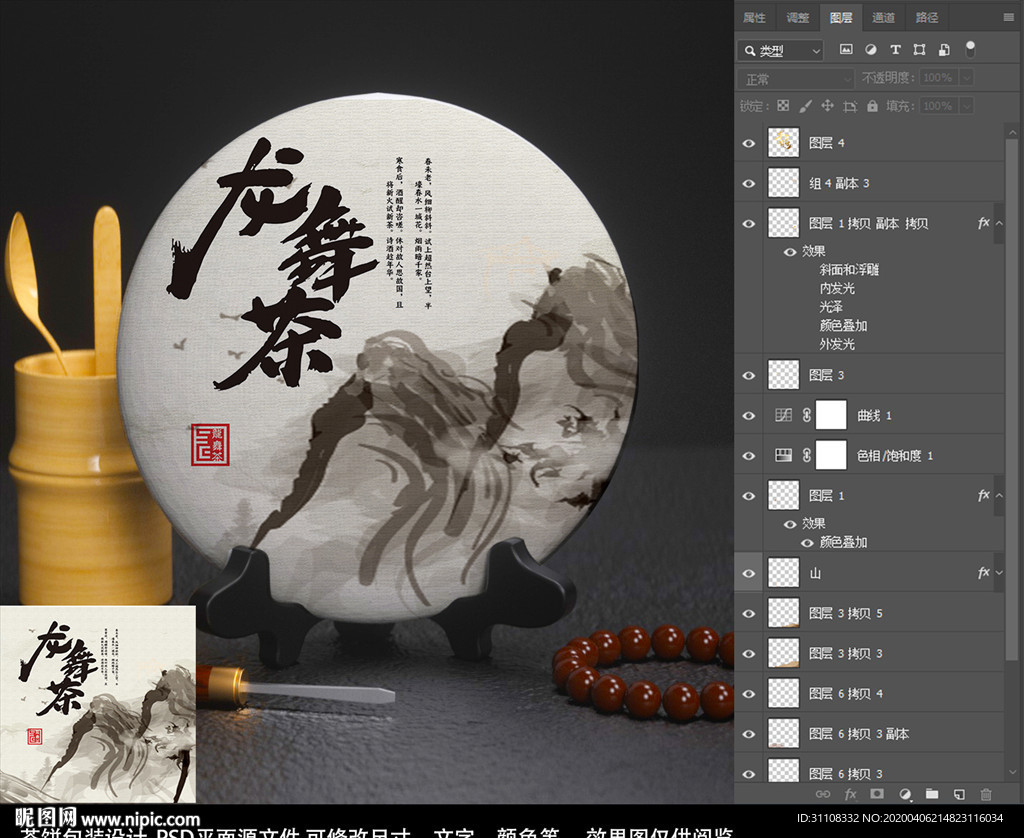This screenshot has height=838, width=1024.
Task: Hide the 图层 4 layer
Action: pos(748,142)
